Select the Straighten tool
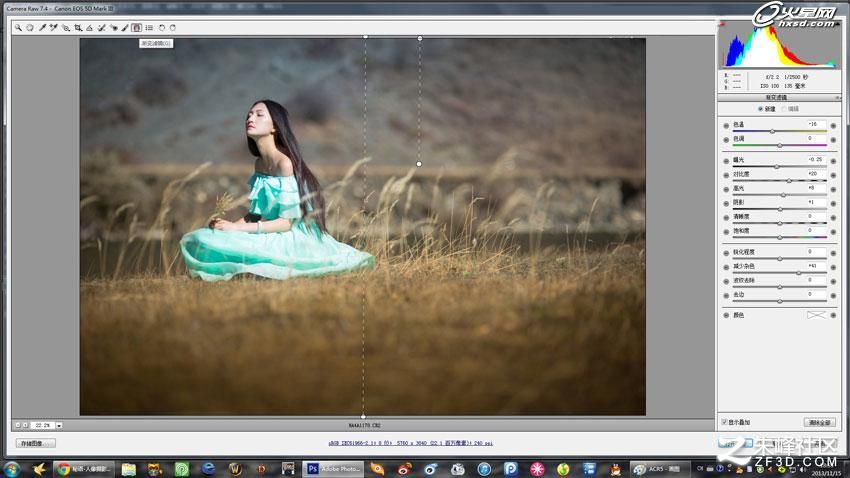This screenshot has height=478, width=850. [x=89, y=28]
